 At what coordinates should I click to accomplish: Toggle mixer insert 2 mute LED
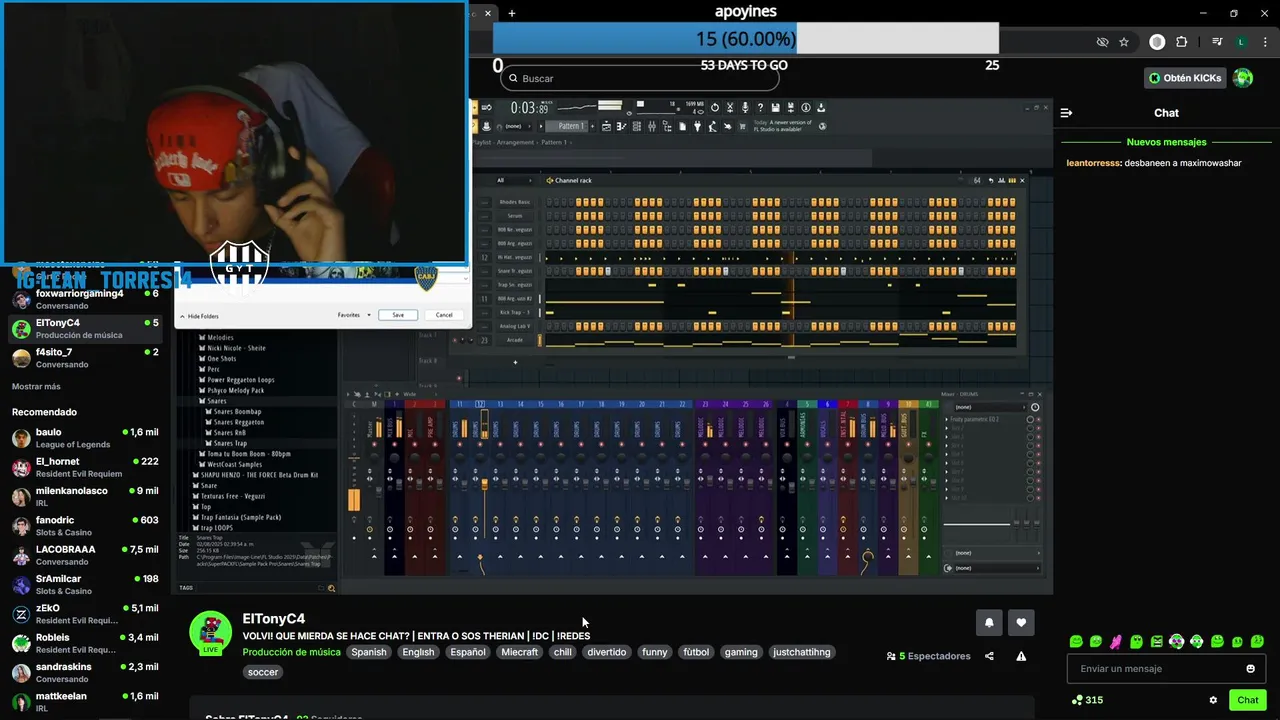(414, 443)
